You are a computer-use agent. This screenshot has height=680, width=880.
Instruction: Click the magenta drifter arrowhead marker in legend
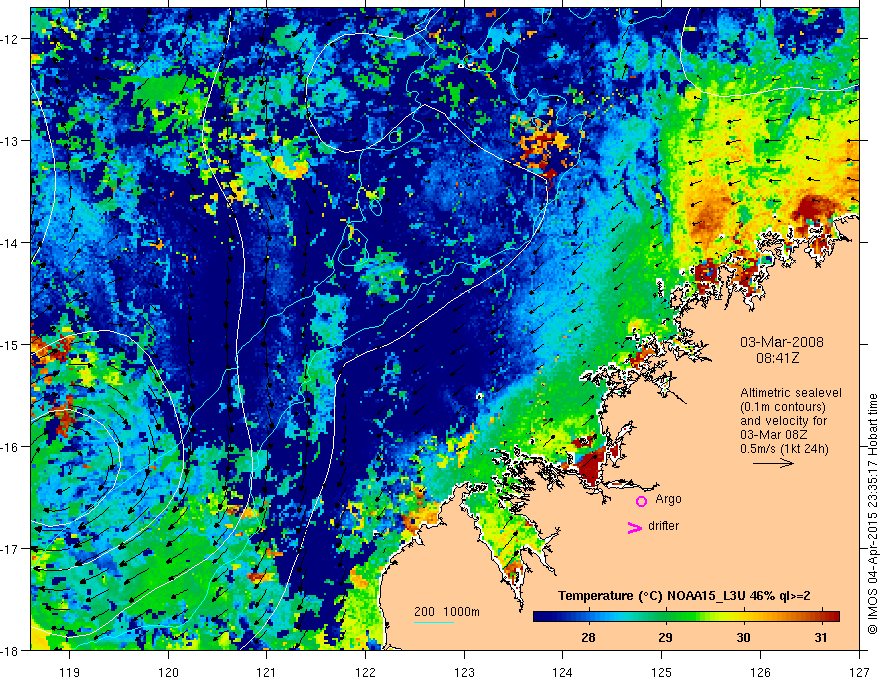(635, 527)
